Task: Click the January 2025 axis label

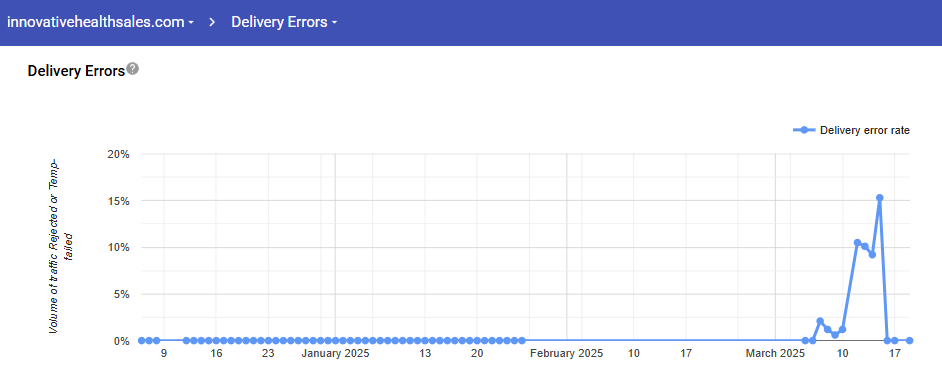Action: click(x=335, y=354)
